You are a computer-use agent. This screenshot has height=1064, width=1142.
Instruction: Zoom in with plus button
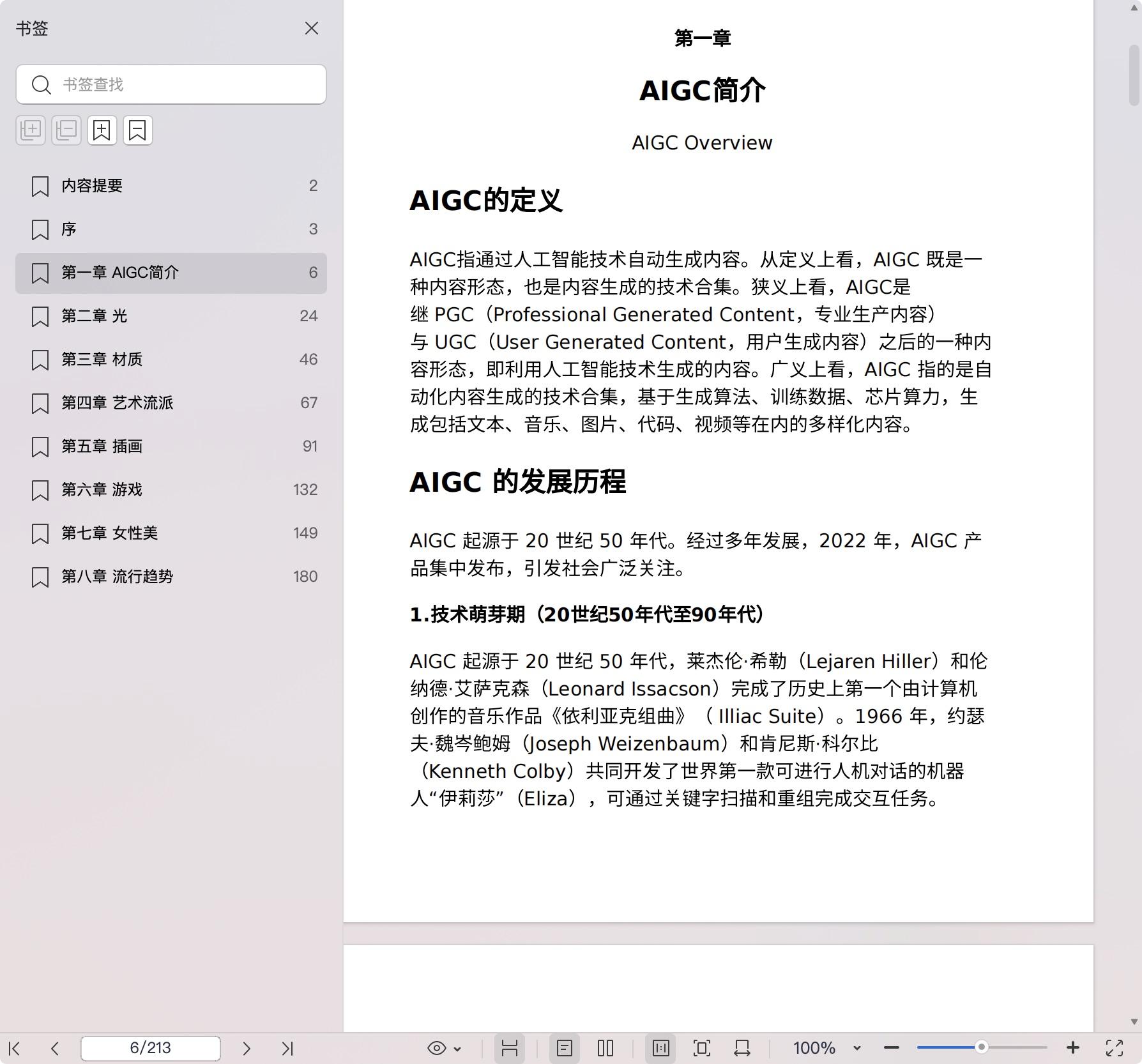1073,1048
